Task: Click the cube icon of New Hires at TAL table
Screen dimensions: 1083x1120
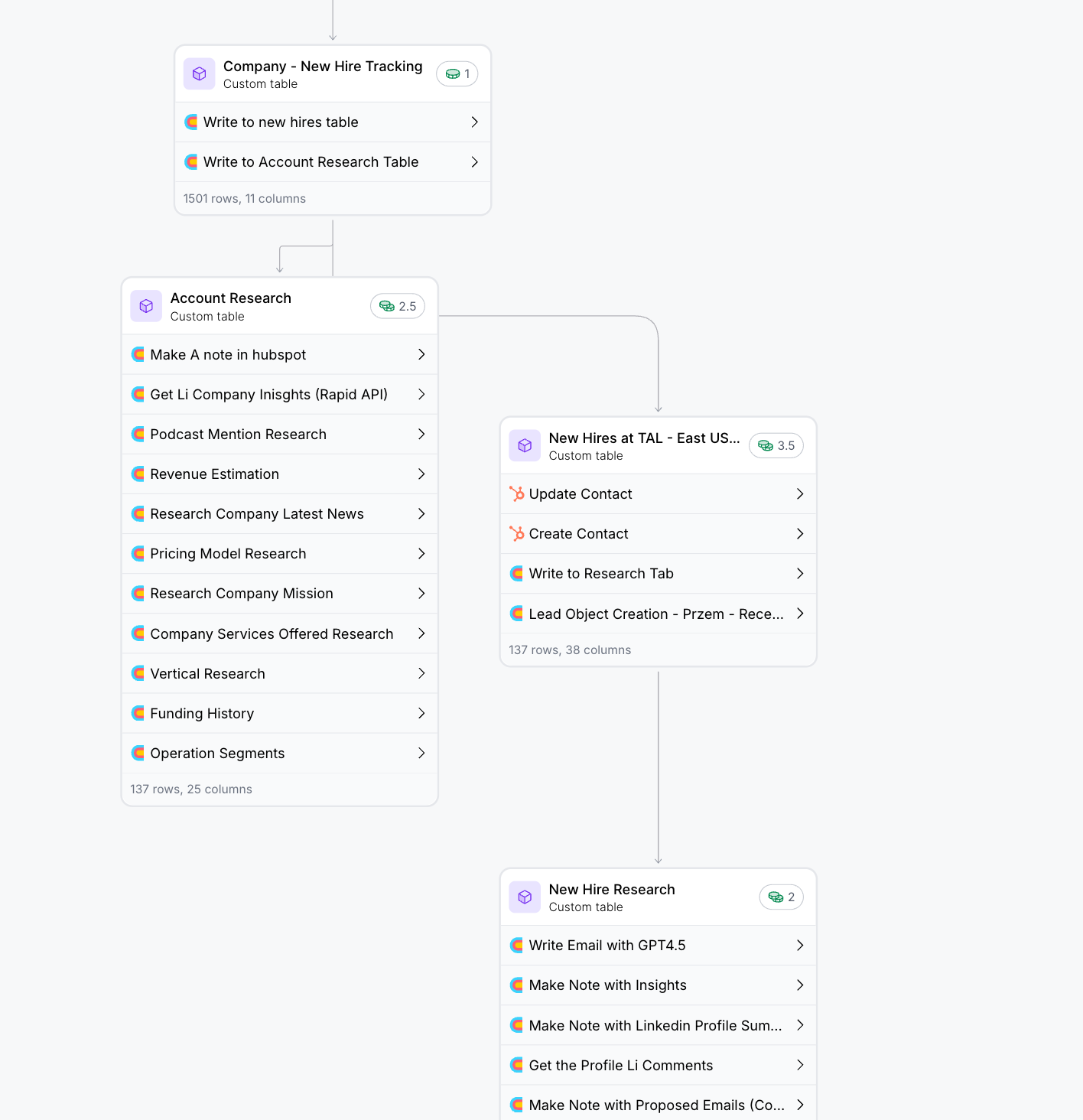Action: pos(525,446)
